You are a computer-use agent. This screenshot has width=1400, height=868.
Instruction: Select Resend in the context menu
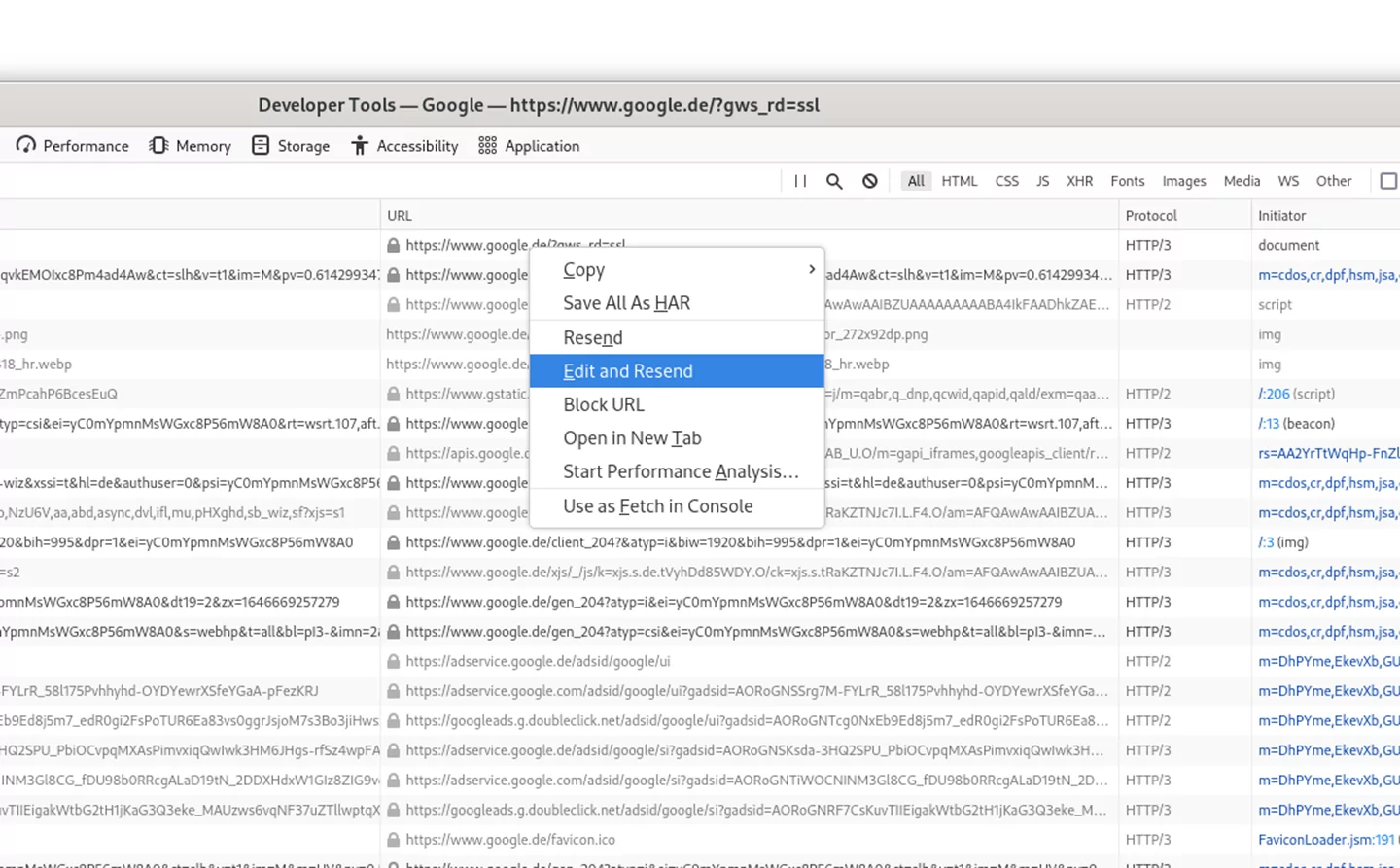coord(677,338)
